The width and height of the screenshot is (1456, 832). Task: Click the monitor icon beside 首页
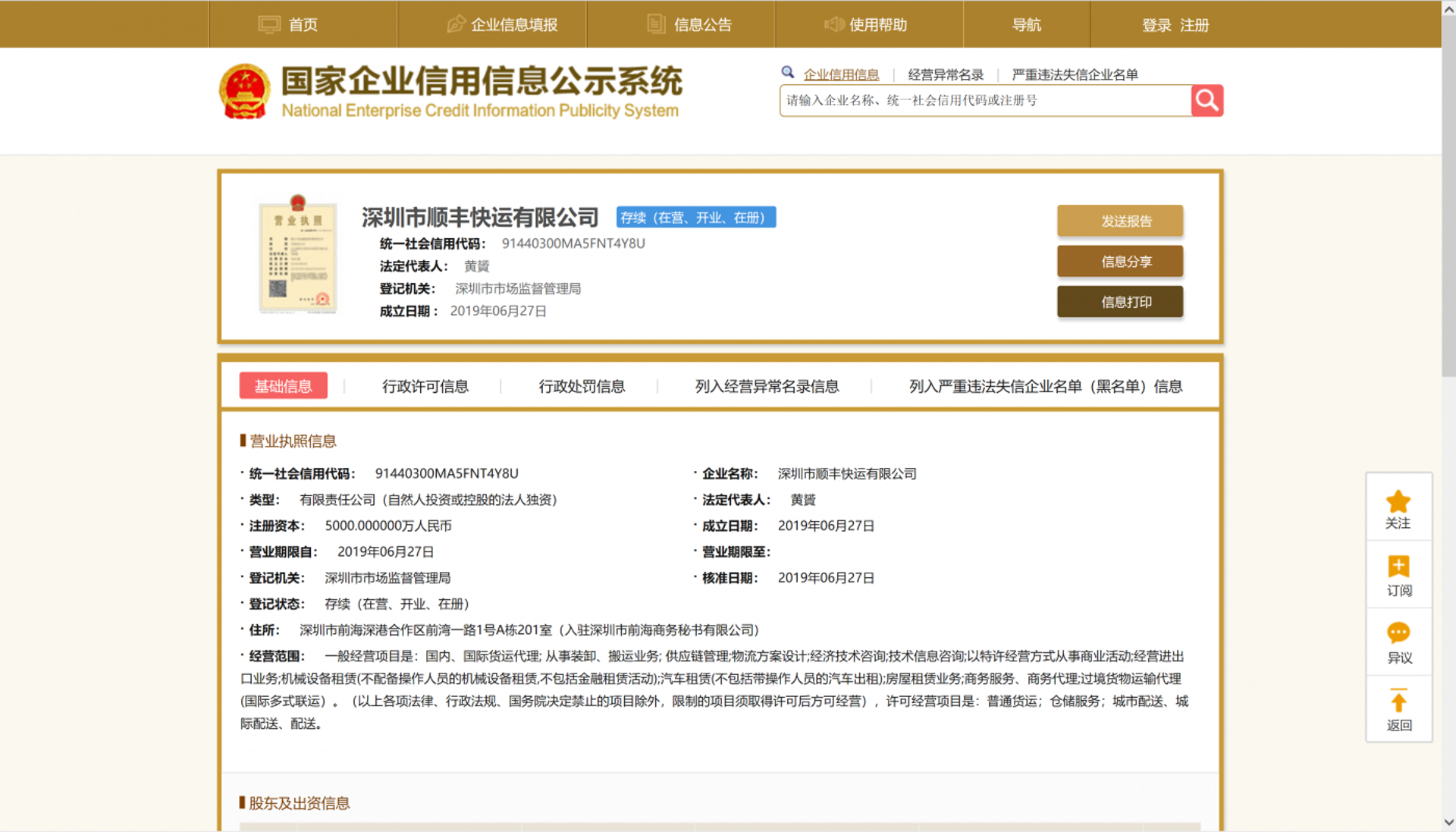click(x=269, y=24)
